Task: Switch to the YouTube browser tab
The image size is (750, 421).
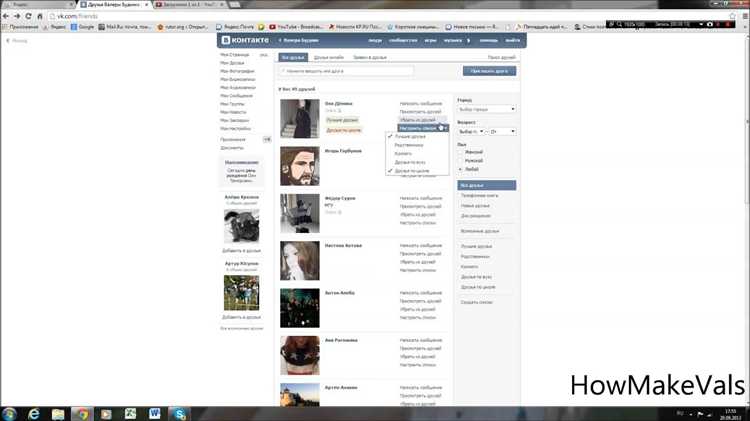Action: tap(190, 4)
